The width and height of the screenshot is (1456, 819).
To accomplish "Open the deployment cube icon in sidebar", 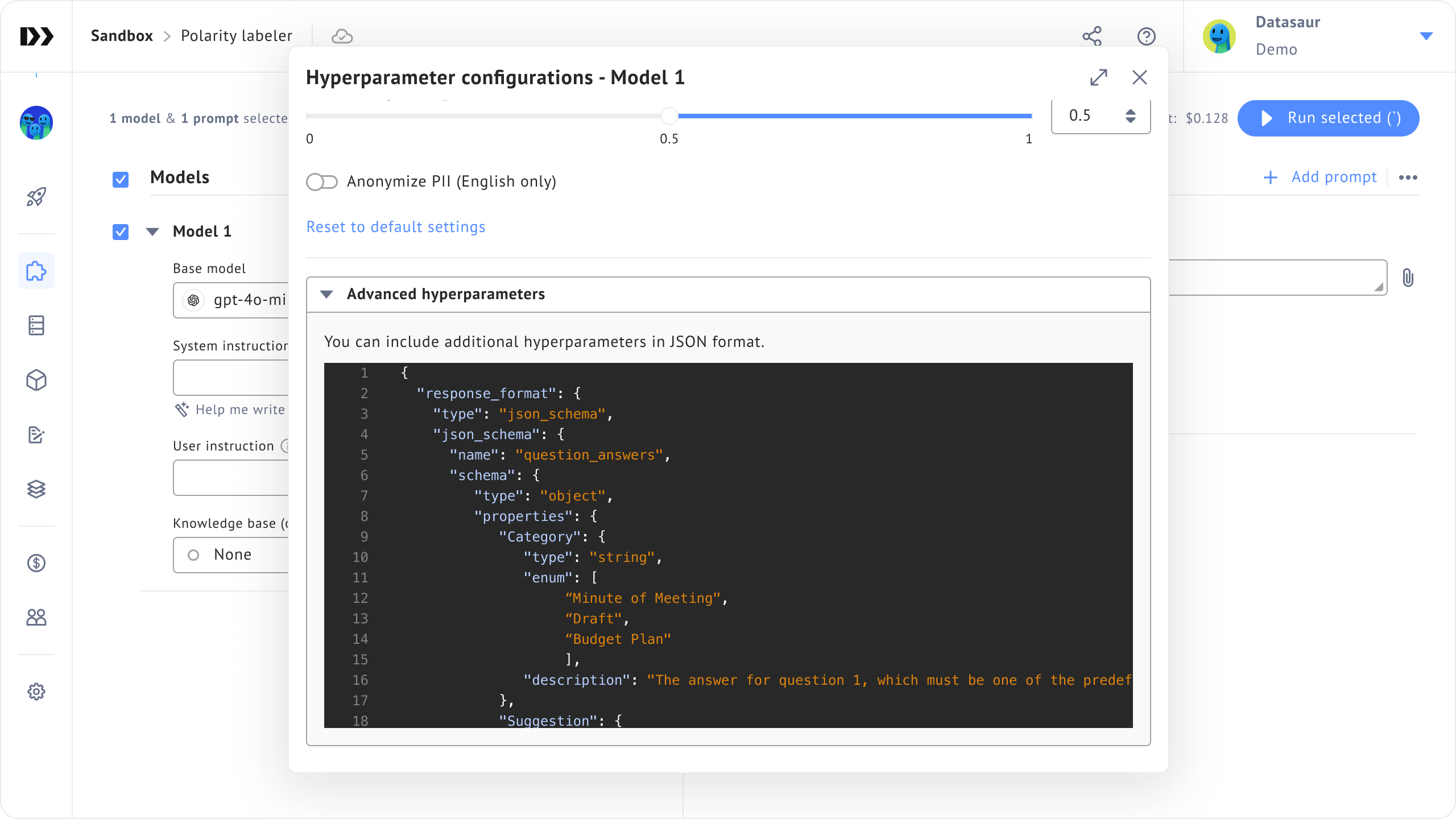I will [x=36, y=380].
